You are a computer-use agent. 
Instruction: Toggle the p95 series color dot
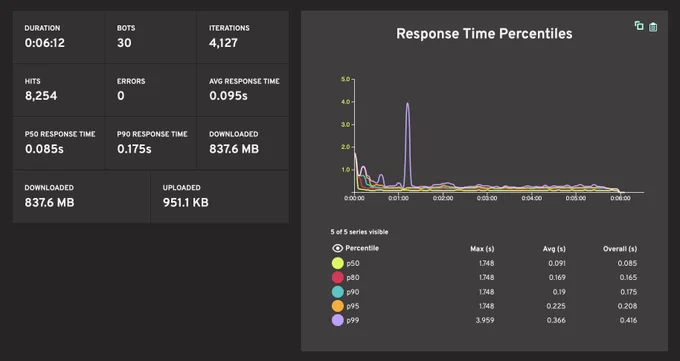coord(337,306)
